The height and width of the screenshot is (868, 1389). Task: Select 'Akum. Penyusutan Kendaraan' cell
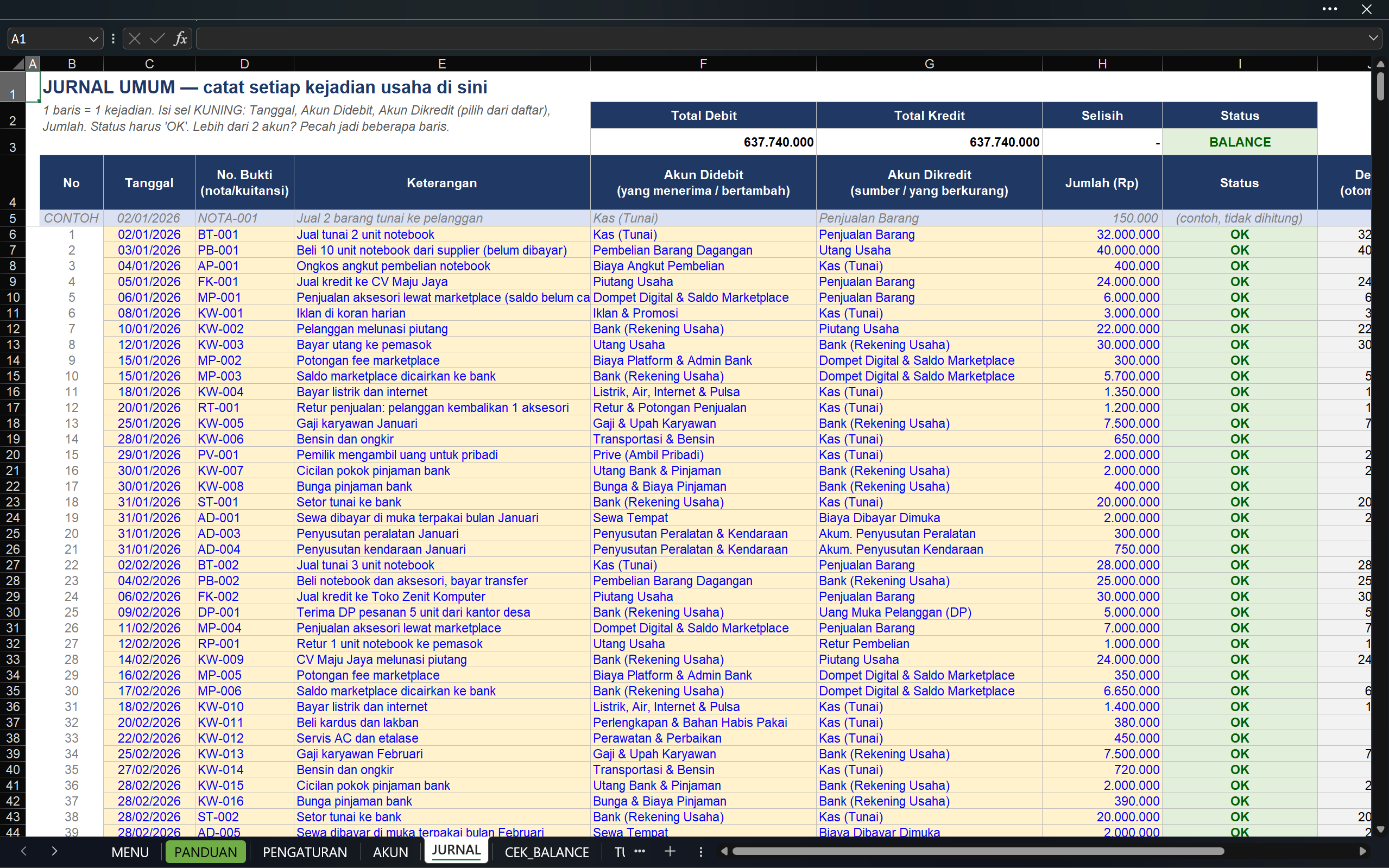pyautogui.click(x=929, y=549)
